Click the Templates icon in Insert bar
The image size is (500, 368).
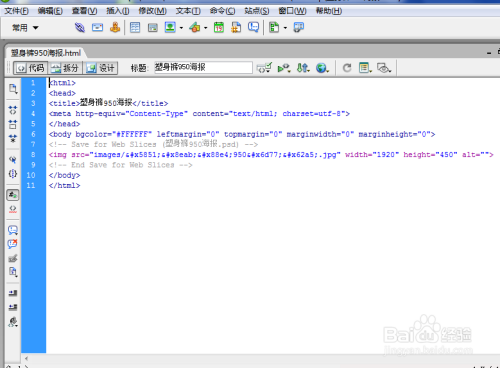point(274,27)
